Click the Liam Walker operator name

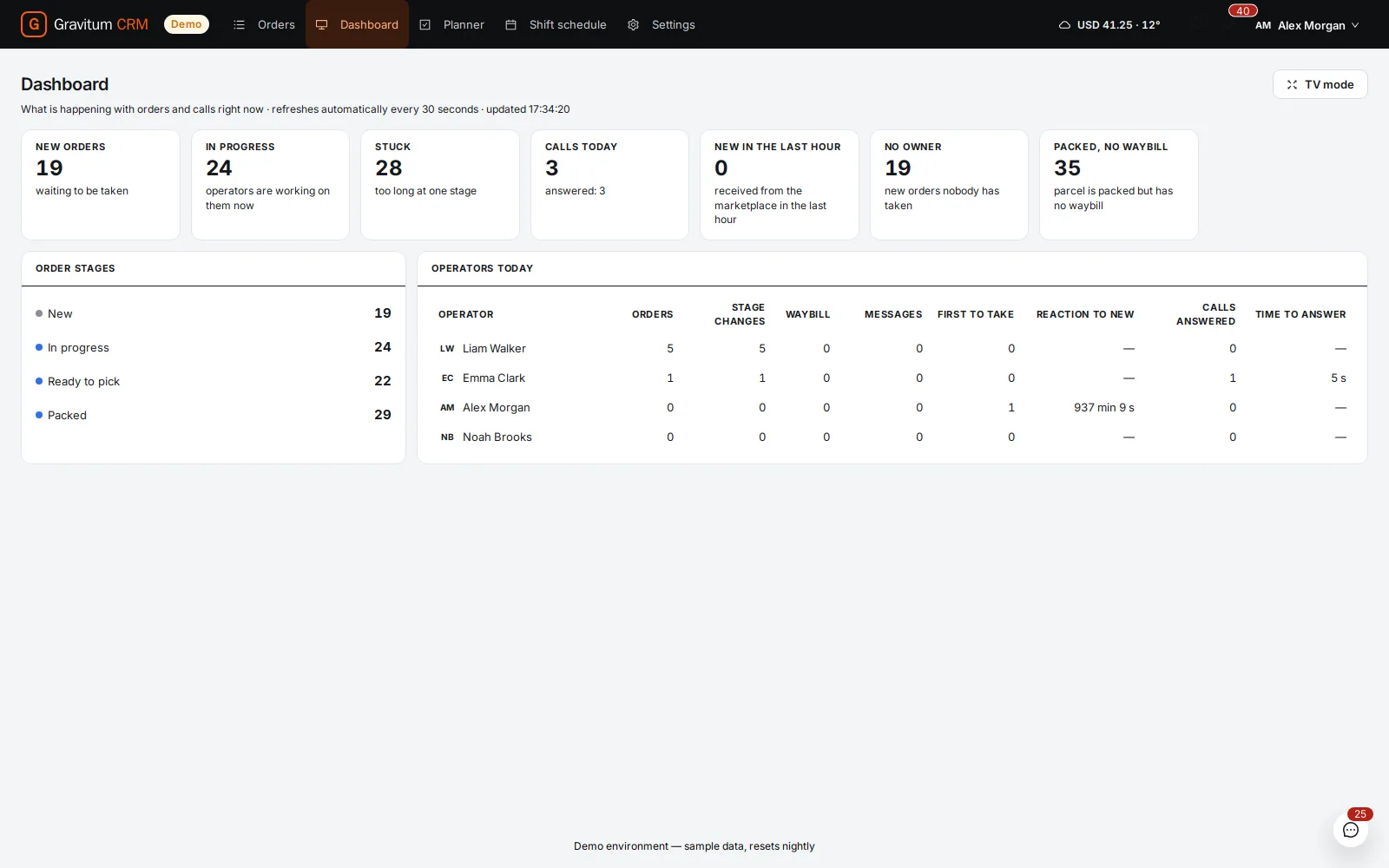(494, 349)
